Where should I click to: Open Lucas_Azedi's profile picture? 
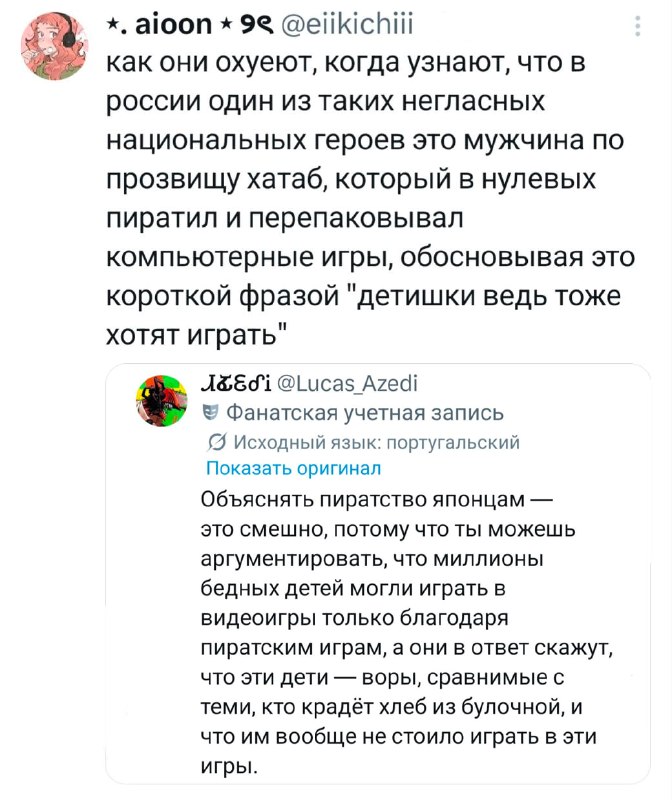click(x=160, y=397)
